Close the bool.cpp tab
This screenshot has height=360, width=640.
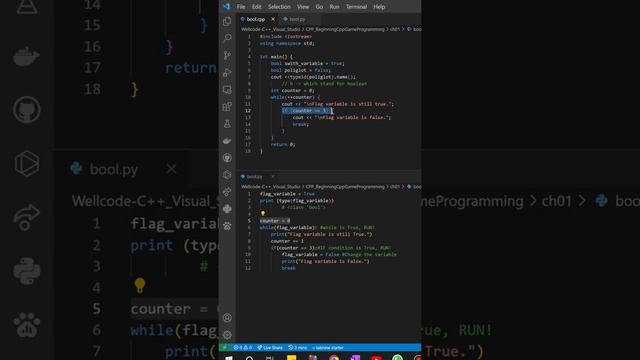click(273, 19)
